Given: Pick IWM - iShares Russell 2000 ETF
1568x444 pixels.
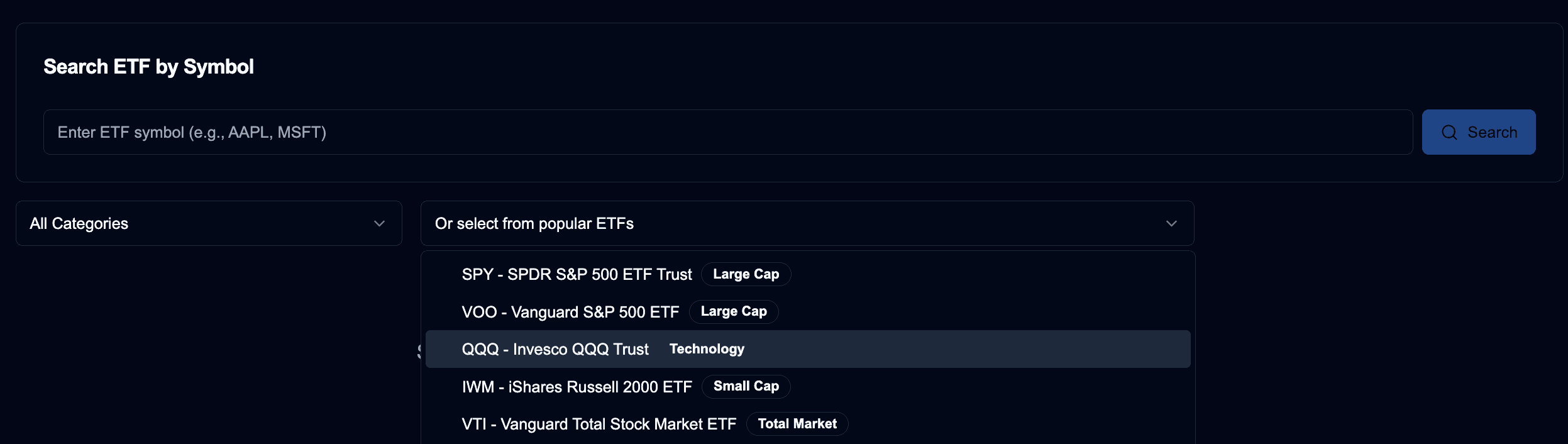Looking at the screenshot, I should click(x=577, y=386).
